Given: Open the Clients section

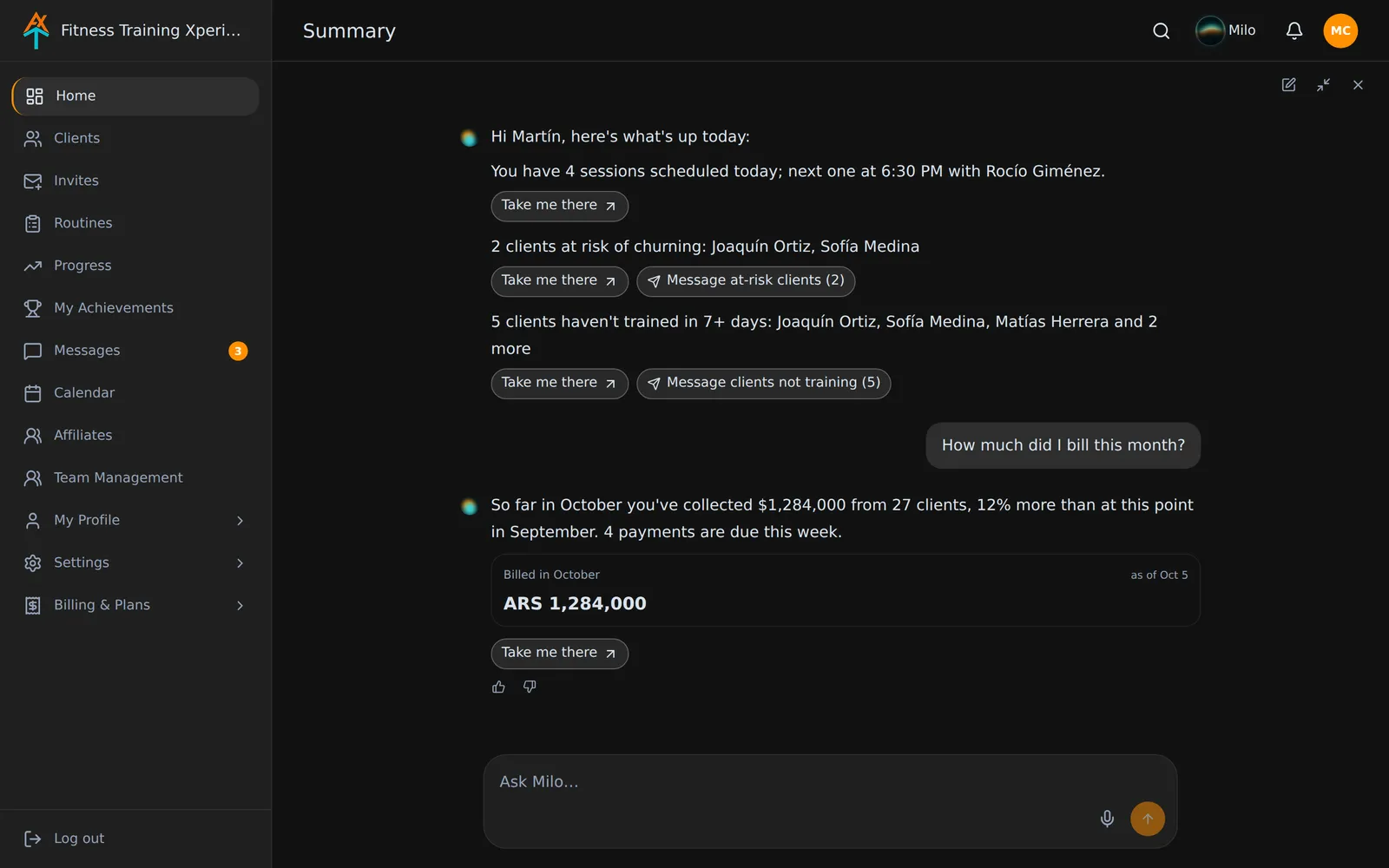Looking at the screenshot, I should 135,139.
